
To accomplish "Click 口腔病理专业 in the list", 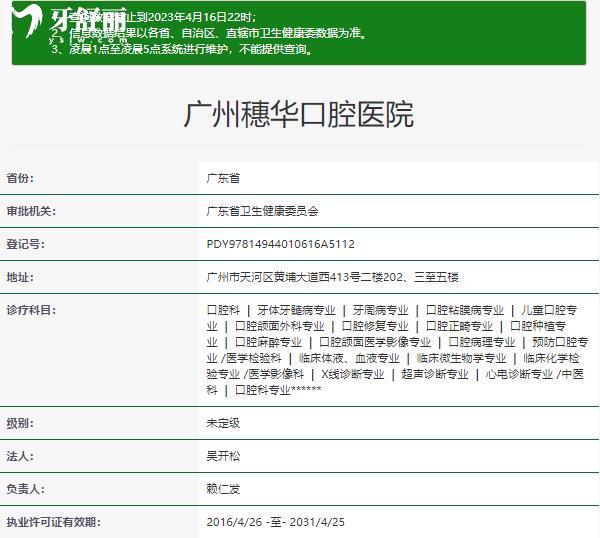I will click(482, 342).
